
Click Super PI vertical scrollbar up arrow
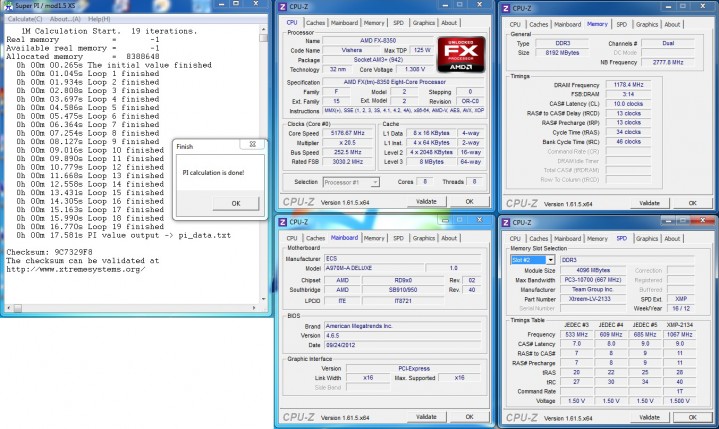[263, 29]
